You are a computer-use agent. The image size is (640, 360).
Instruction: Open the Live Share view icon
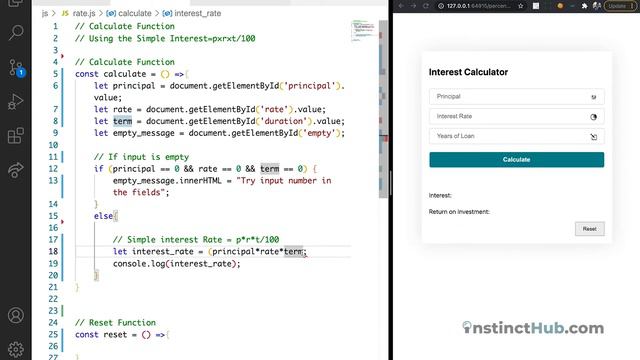(16, 170)
